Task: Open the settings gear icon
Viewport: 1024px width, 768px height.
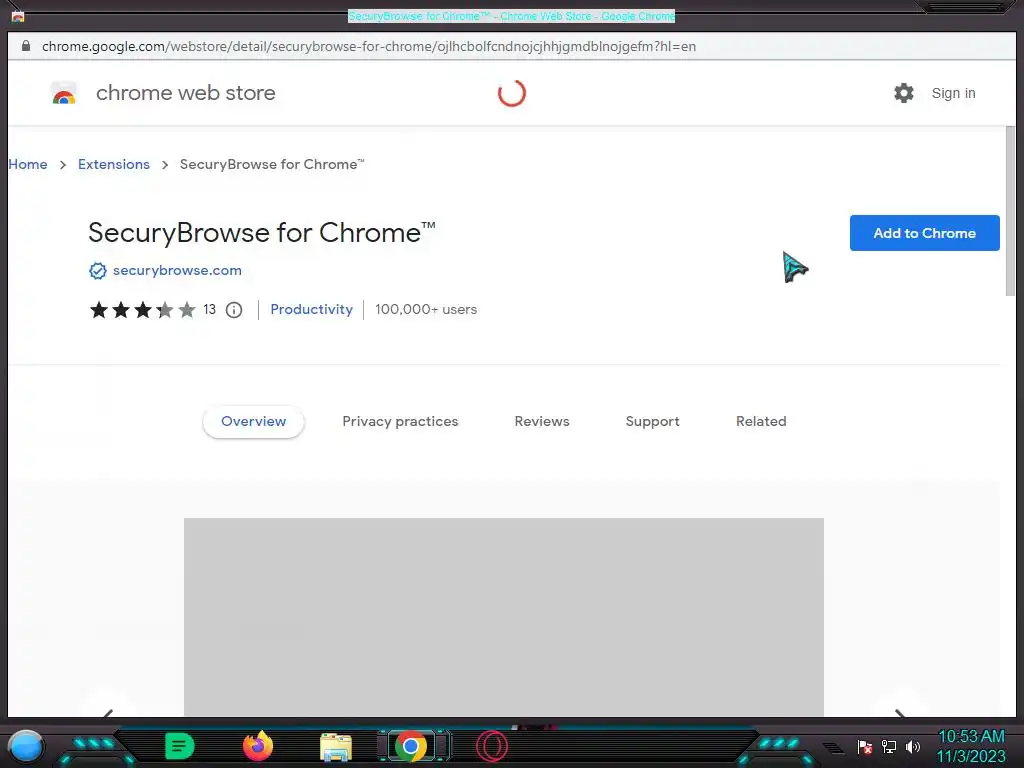Action: pyautogui.click(x=904, y=93)
